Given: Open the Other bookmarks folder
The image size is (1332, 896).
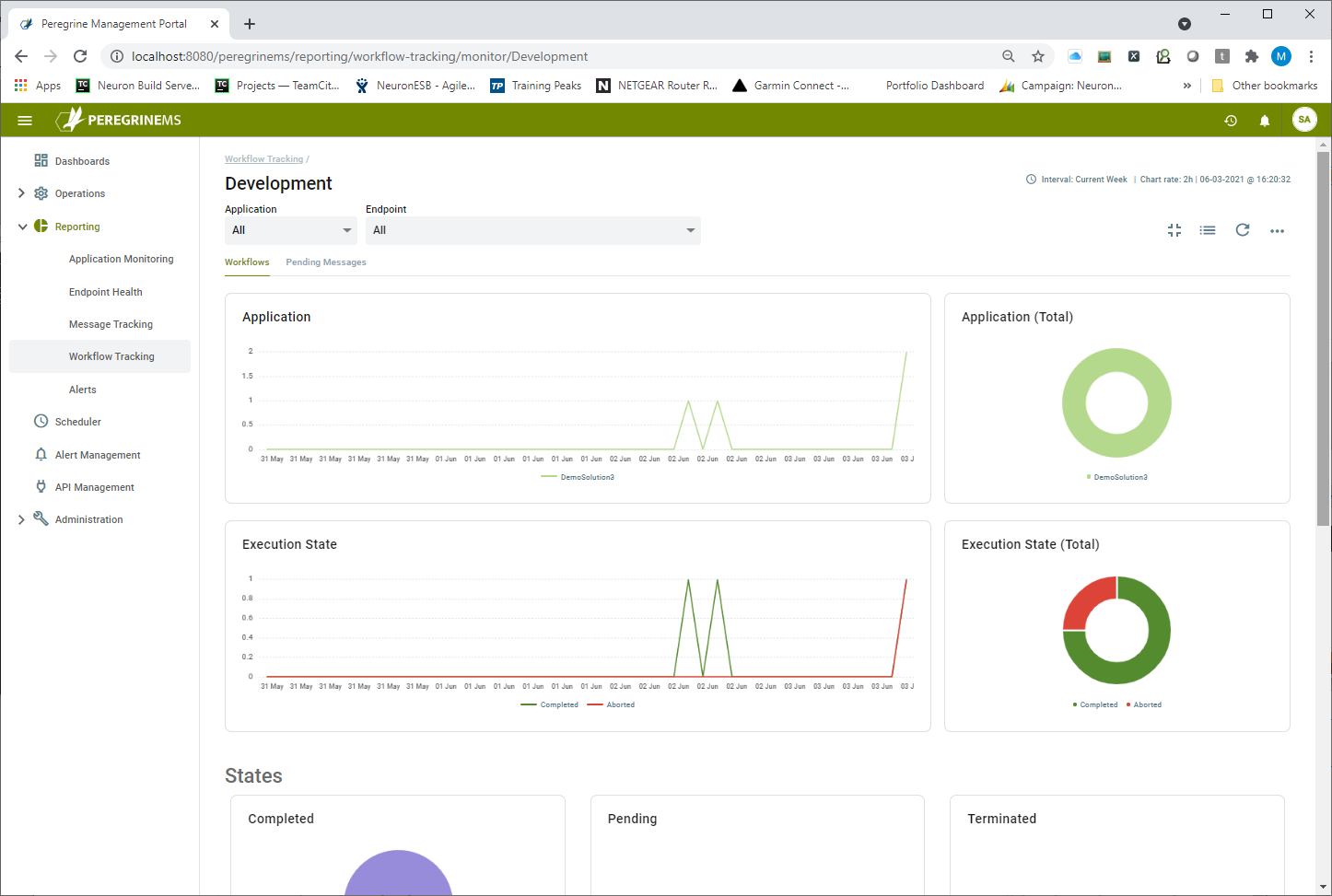Looking at the screenshot, I should 1264,86.
